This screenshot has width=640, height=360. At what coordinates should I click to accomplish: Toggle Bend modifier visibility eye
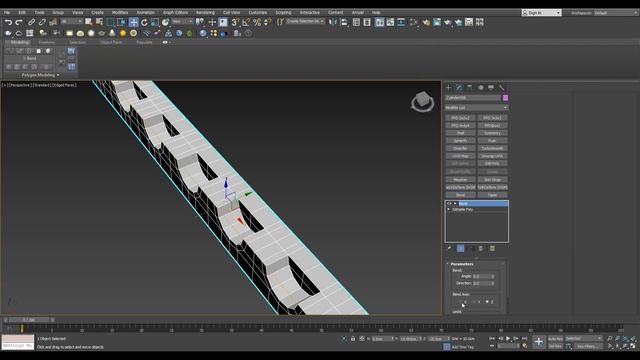[x=449, y=203]
